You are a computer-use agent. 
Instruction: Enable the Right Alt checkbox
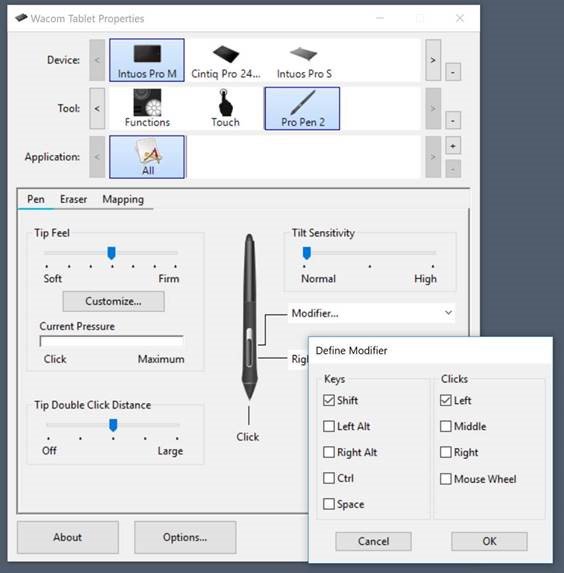329,452
